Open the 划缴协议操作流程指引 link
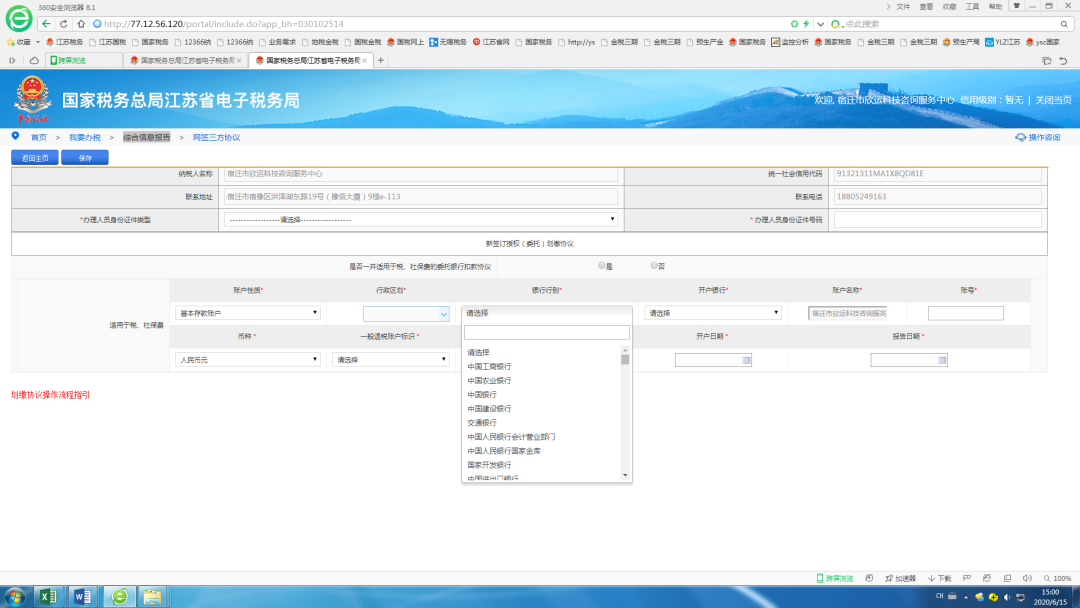Viewport: 1080px width, 608px height. (50, 395)
